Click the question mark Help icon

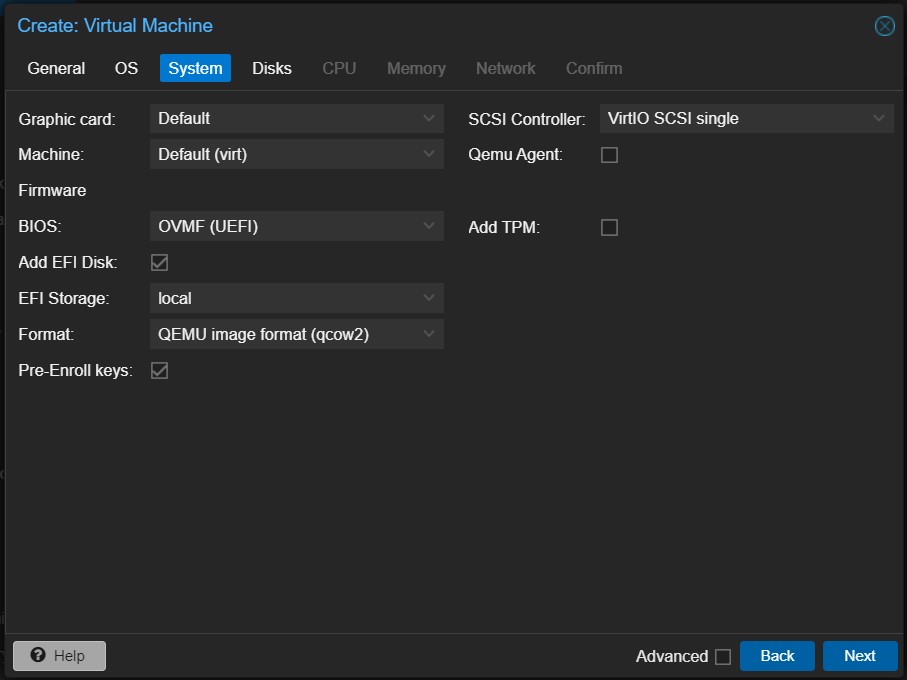coord(38,655)
